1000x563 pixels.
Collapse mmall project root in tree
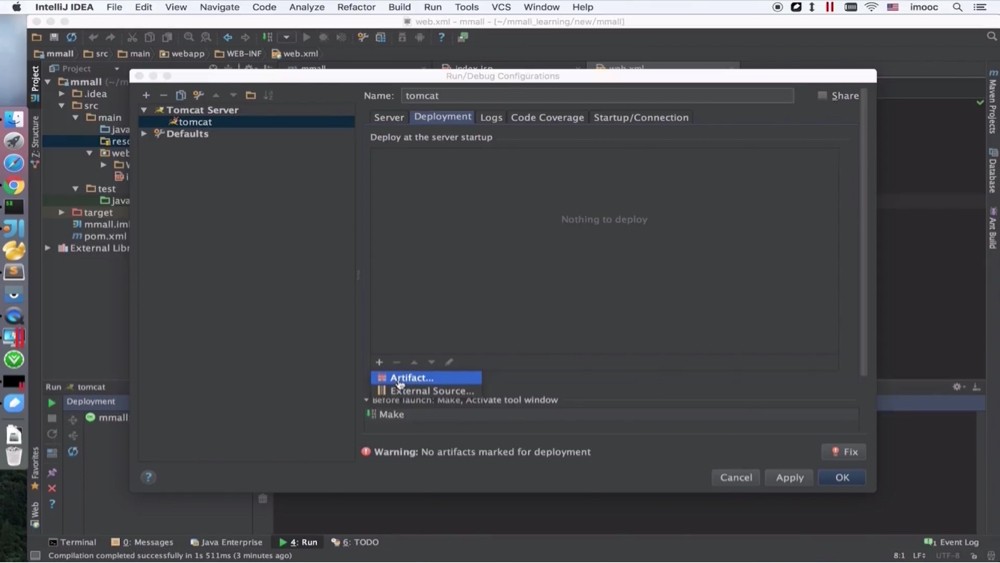48,82
